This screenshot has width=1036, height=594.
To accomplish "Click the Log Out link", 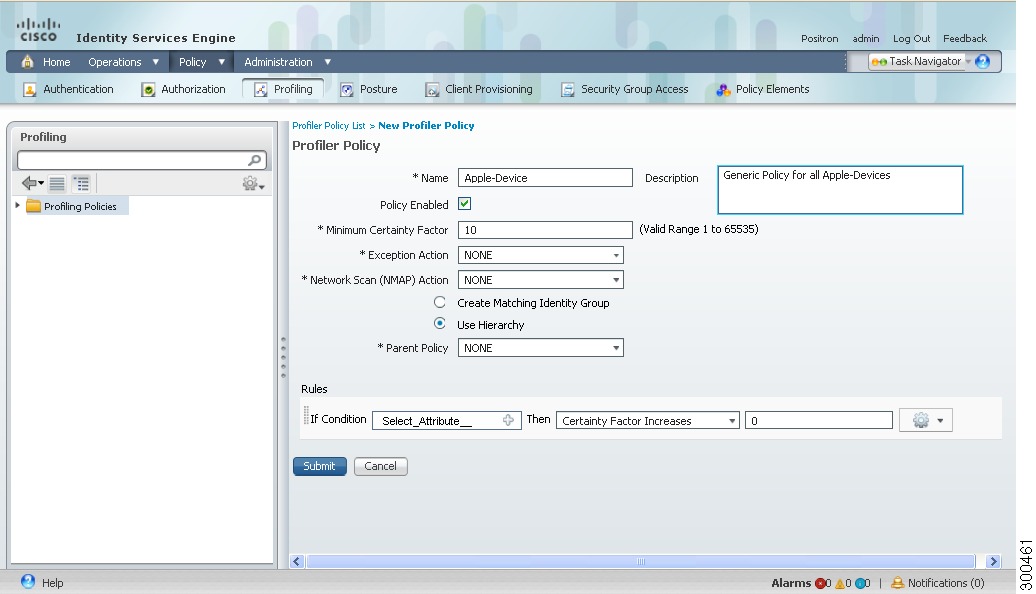I will (911, 38).
